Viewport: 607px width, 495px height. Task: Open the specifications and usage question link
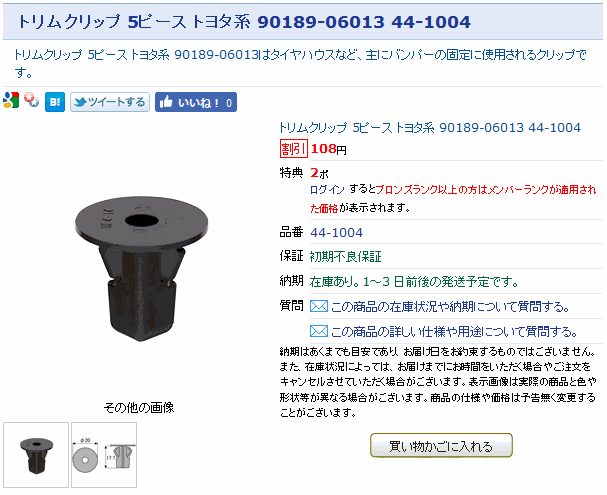[454, 332]
